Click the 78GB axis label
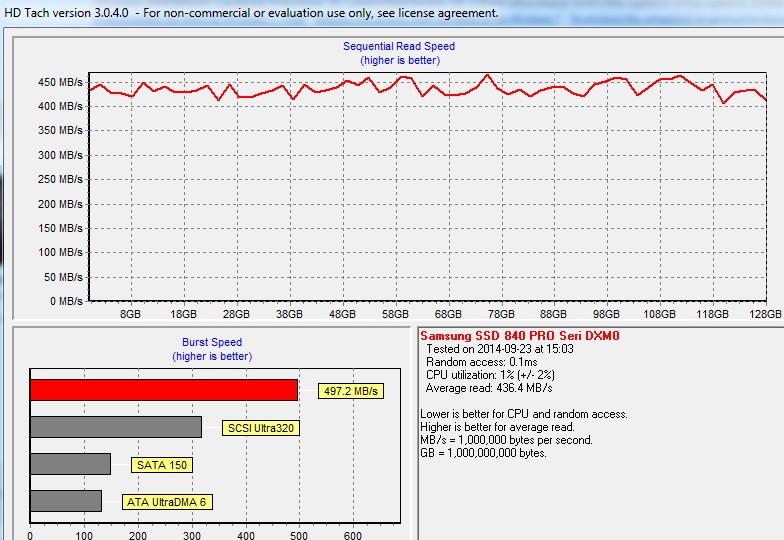The height and width of the screenshot is (540, 784). point(501,314)
